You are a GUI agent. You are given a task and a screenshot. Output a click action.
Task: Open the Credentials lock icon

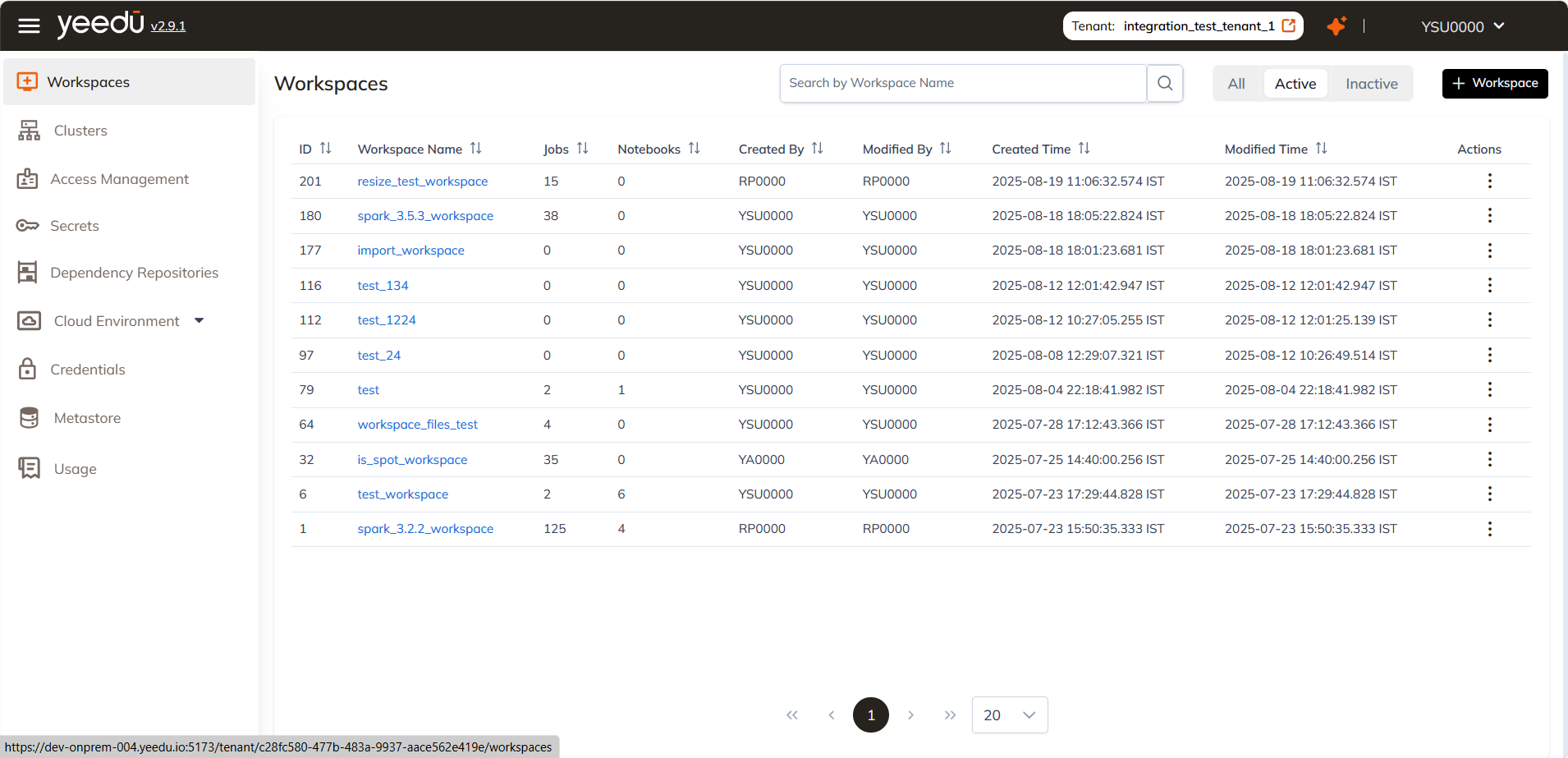click(28, 369)
